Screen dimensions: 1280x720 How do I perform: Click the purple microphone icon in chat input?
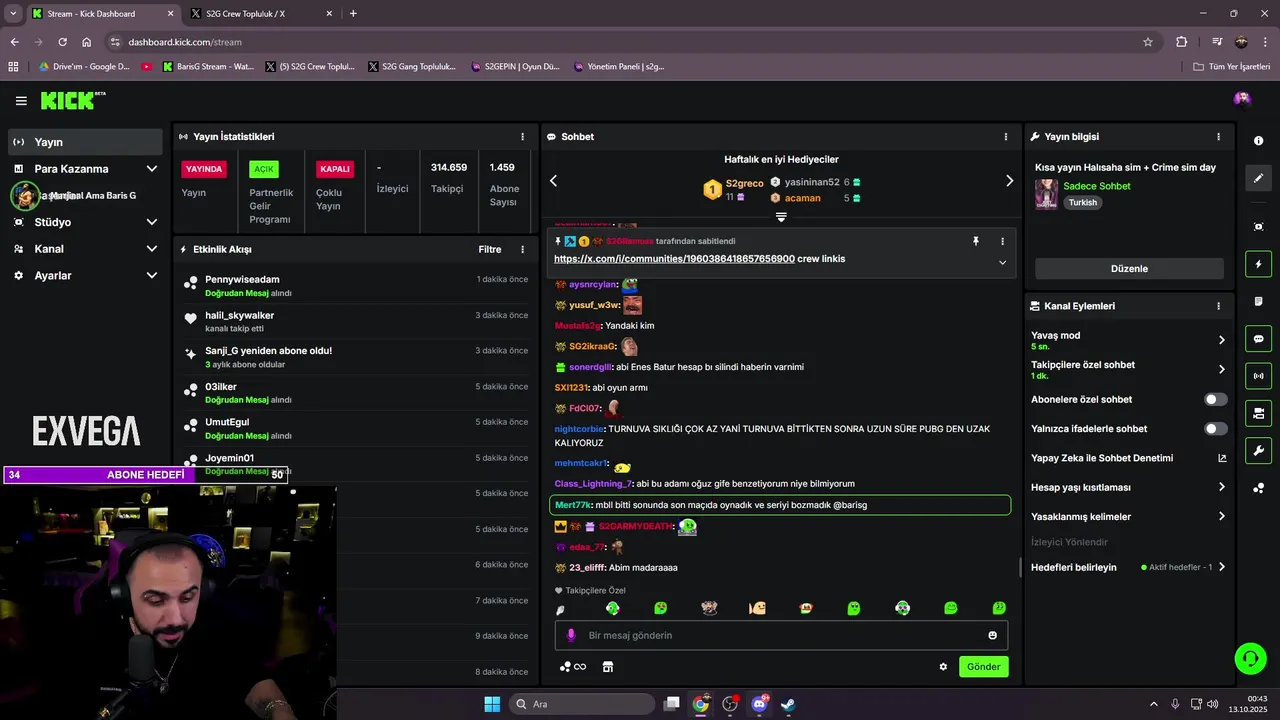(x=571, y=635)
